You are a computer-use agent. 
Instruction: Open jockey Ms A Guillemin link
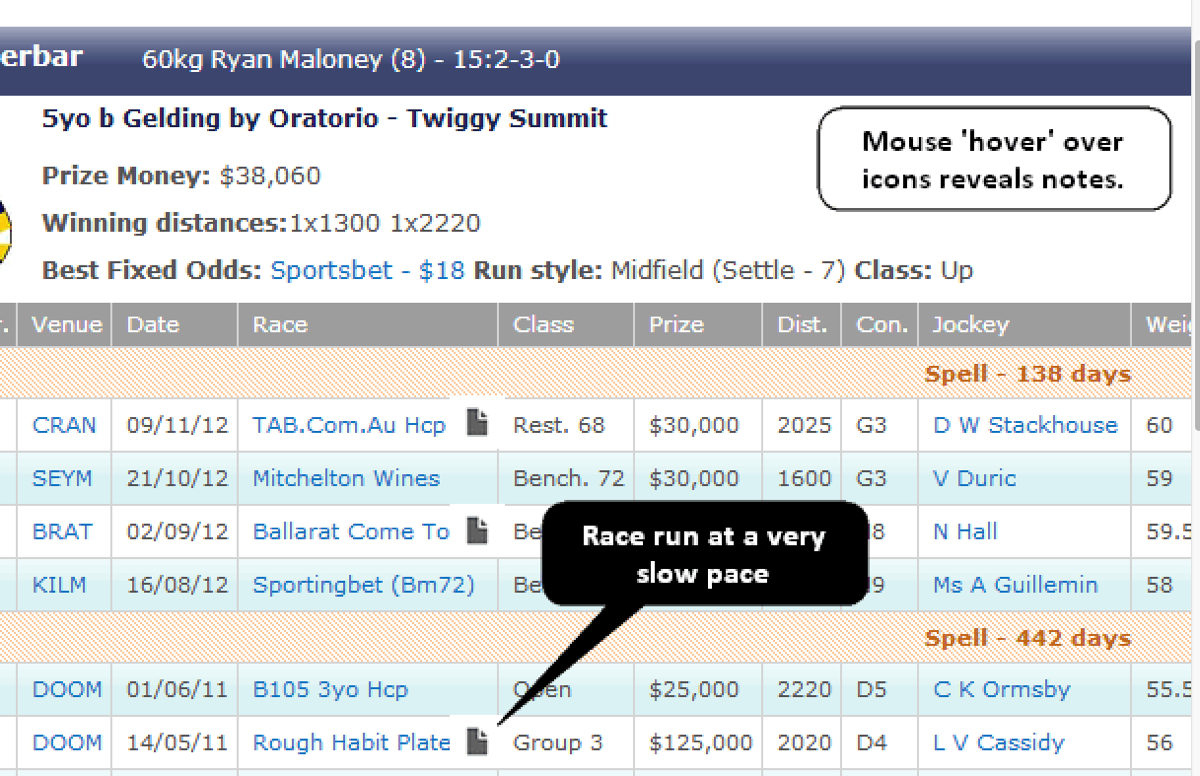coord(1015,584)
